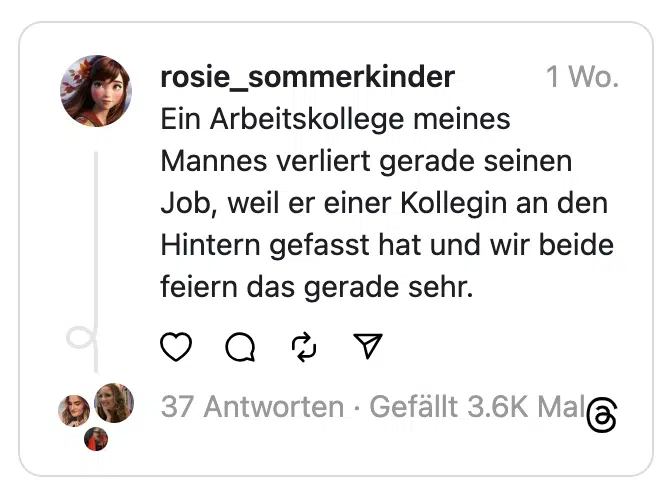664x496 pixels.
Task: Click the leftmost small replier avatar
Action: coord(73,409)
